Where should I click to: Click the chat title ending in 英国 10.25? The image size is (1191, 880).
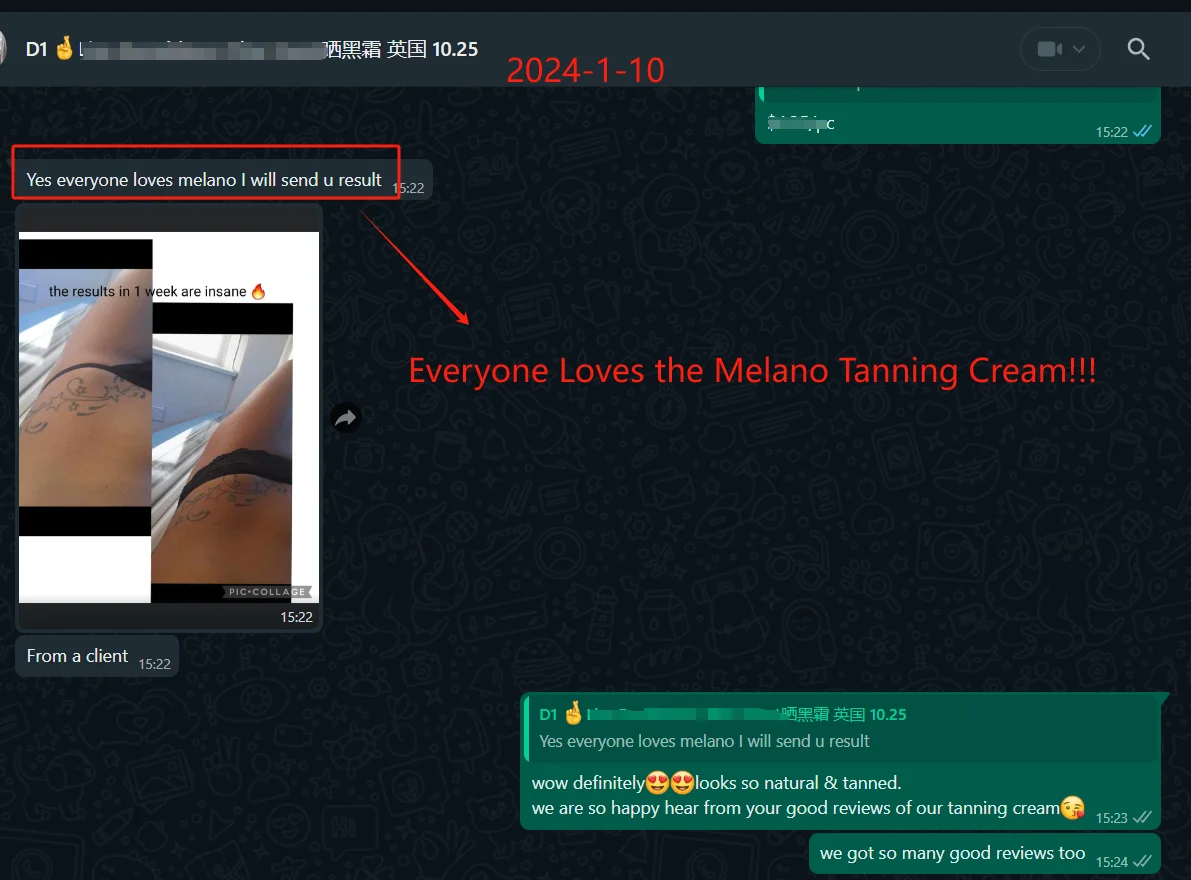[x=252, y=49]
